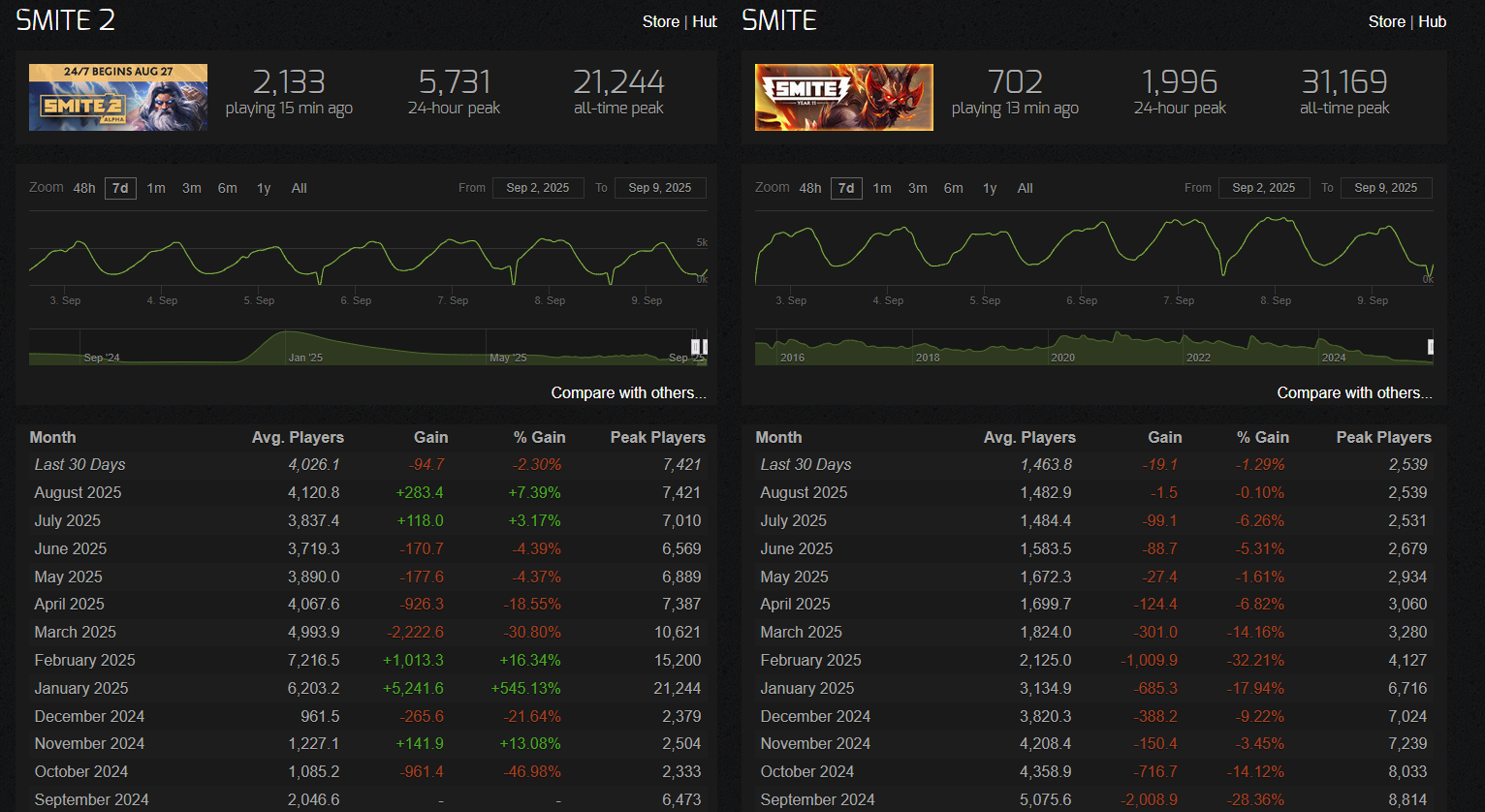
Task: Click December 2024 avg 3,820.3 in SMITE table
Action: 1045,716
